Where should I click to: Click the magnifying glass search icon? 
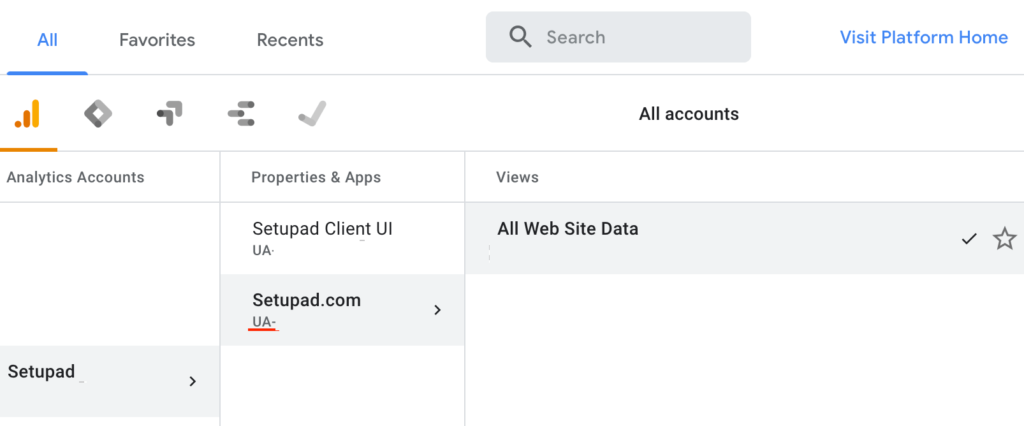520,38
